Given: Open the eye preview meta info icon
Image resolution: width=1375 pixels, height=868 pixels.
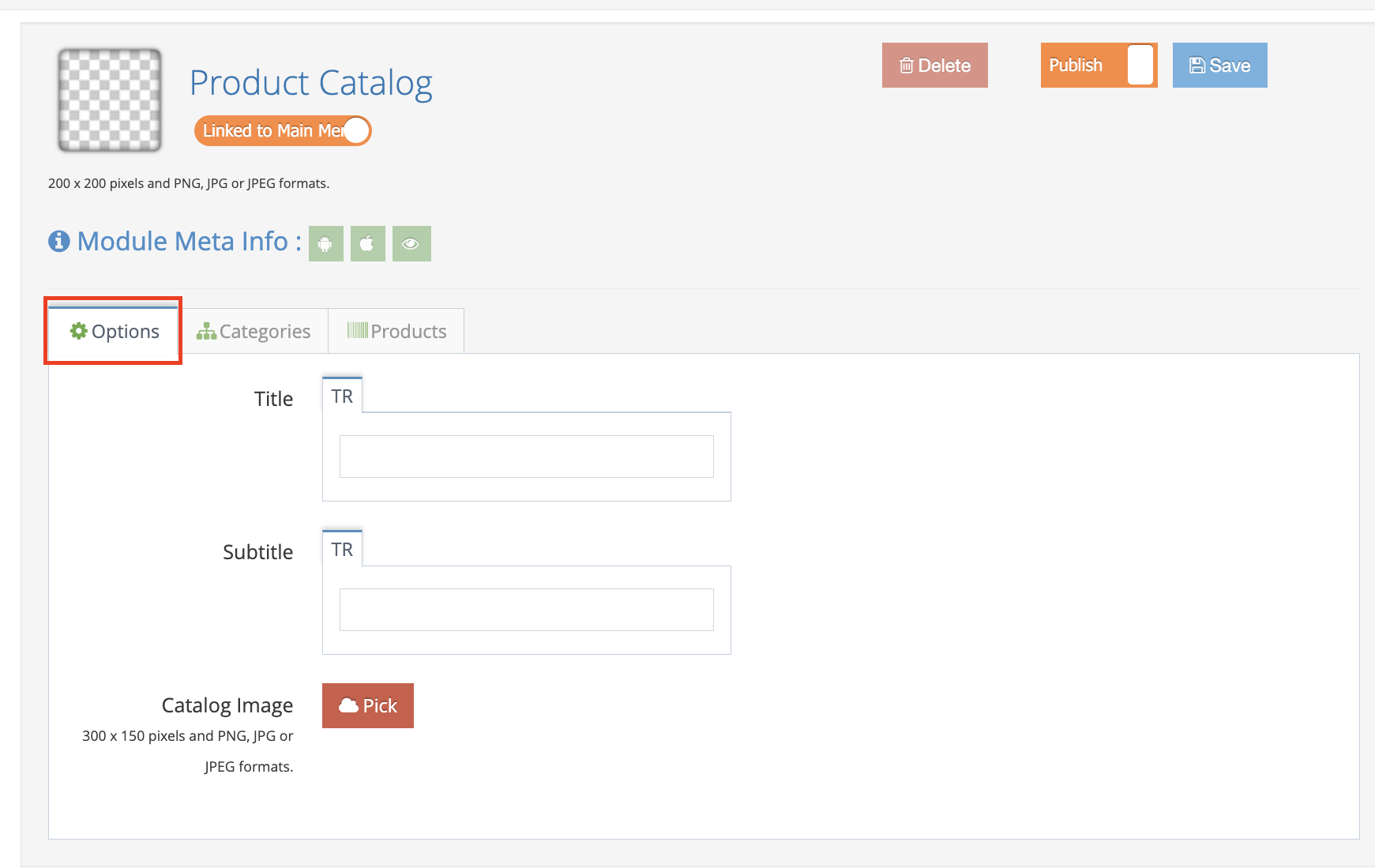Looking at the screenshot, I should pos(411,243).
